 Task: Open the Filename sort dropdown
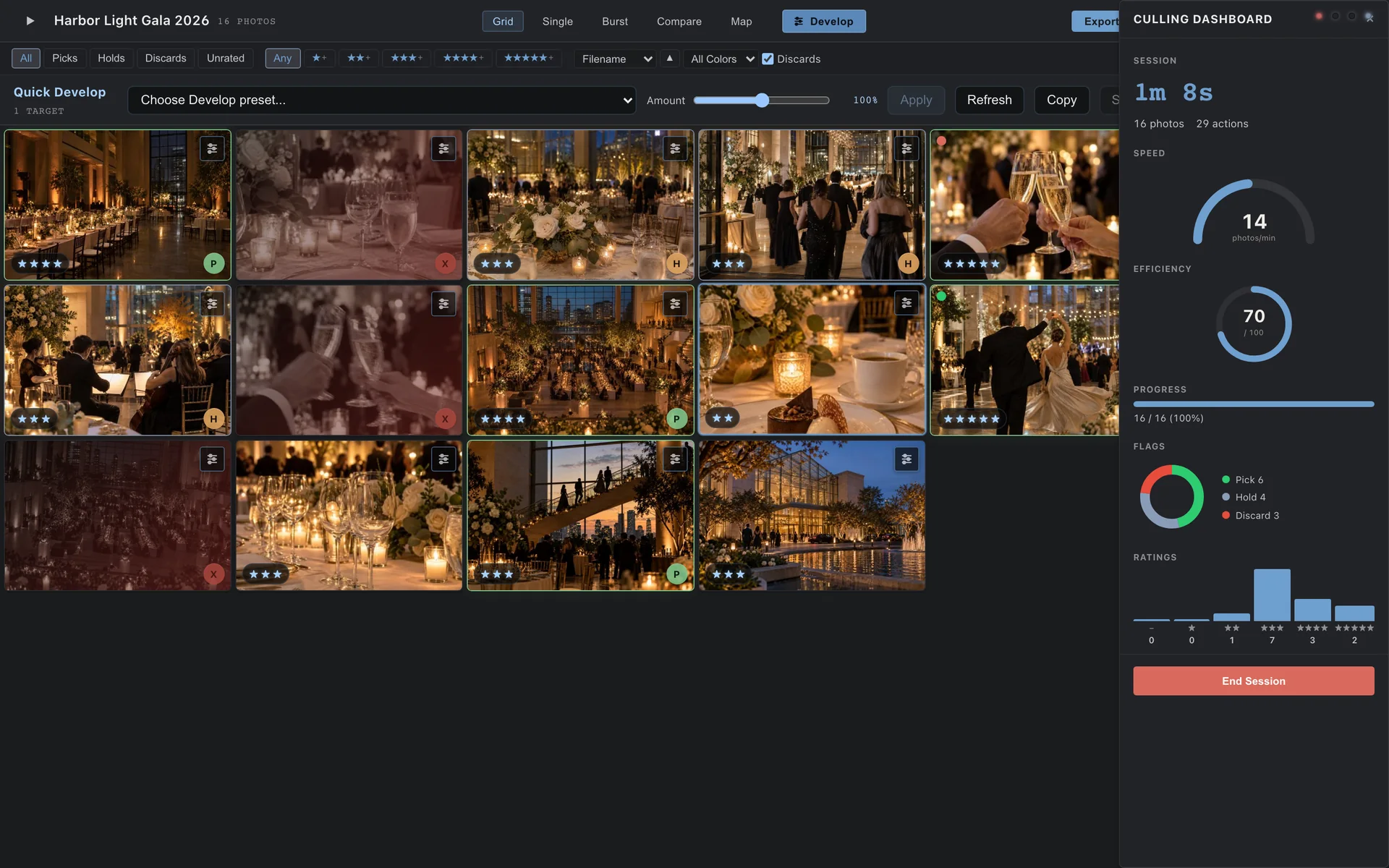[616, 59]
